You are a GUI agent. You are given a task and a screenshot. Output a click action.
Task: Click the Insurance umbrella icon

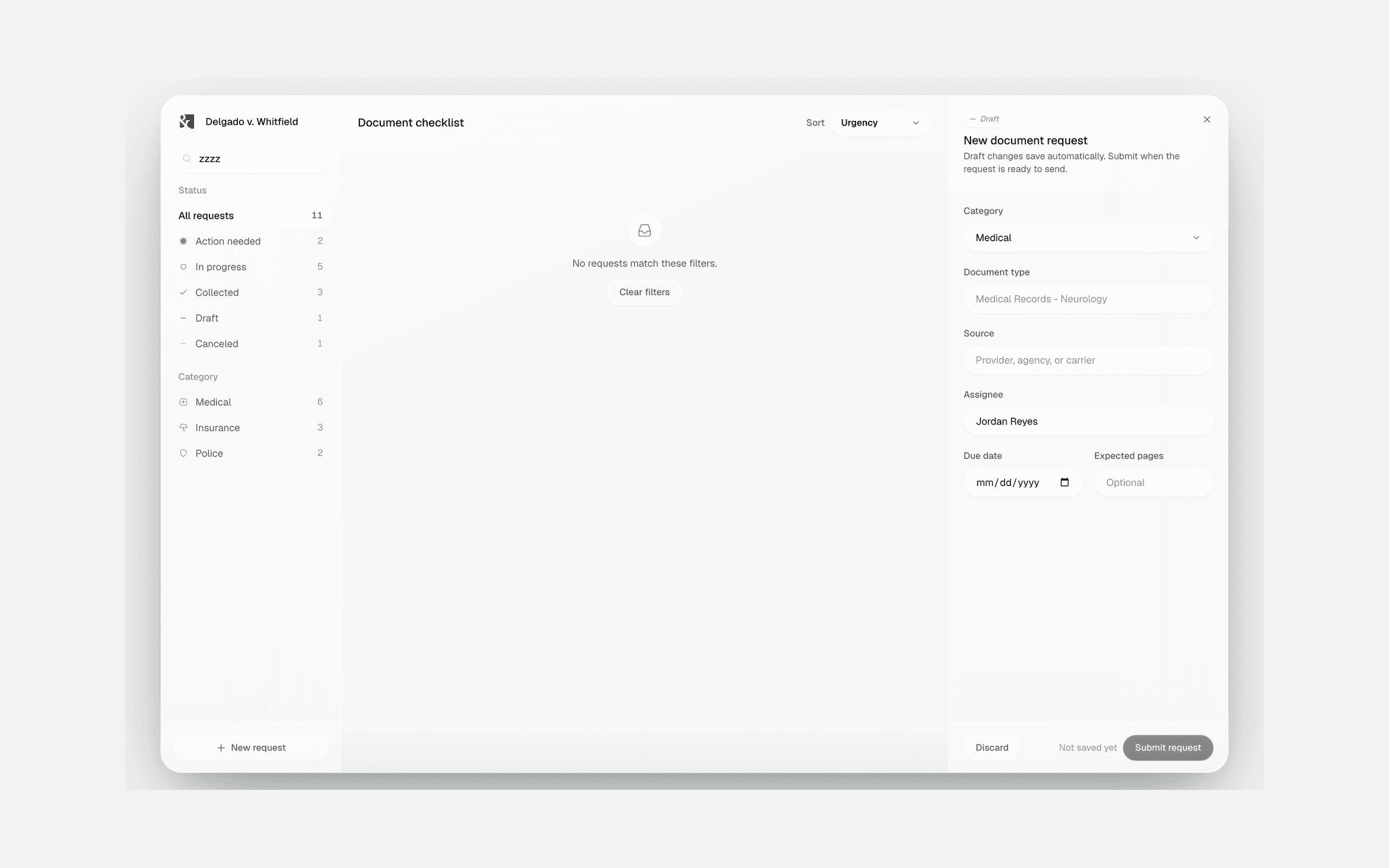pos(183,428)
